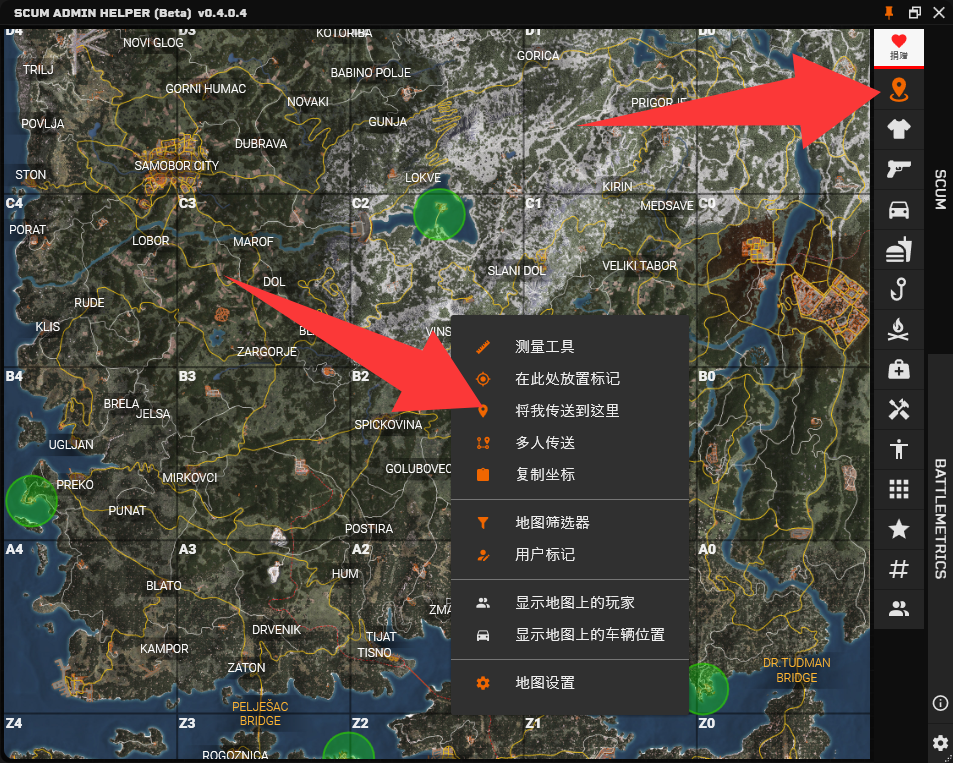Click the ZARGORJE map label
The width and height of the screenshot is (953, 763).
click(267, 351)
